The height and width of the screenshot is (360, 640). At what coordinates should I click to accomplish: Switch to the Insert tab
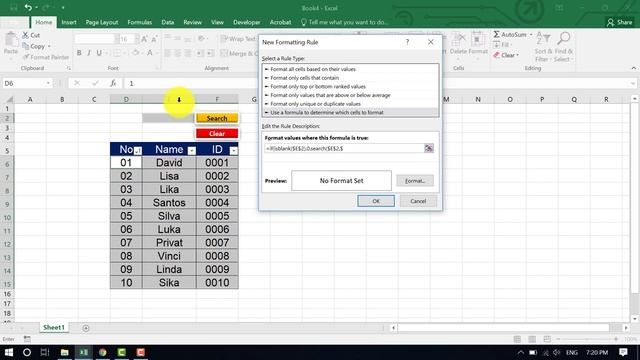[x=69, y=22]
